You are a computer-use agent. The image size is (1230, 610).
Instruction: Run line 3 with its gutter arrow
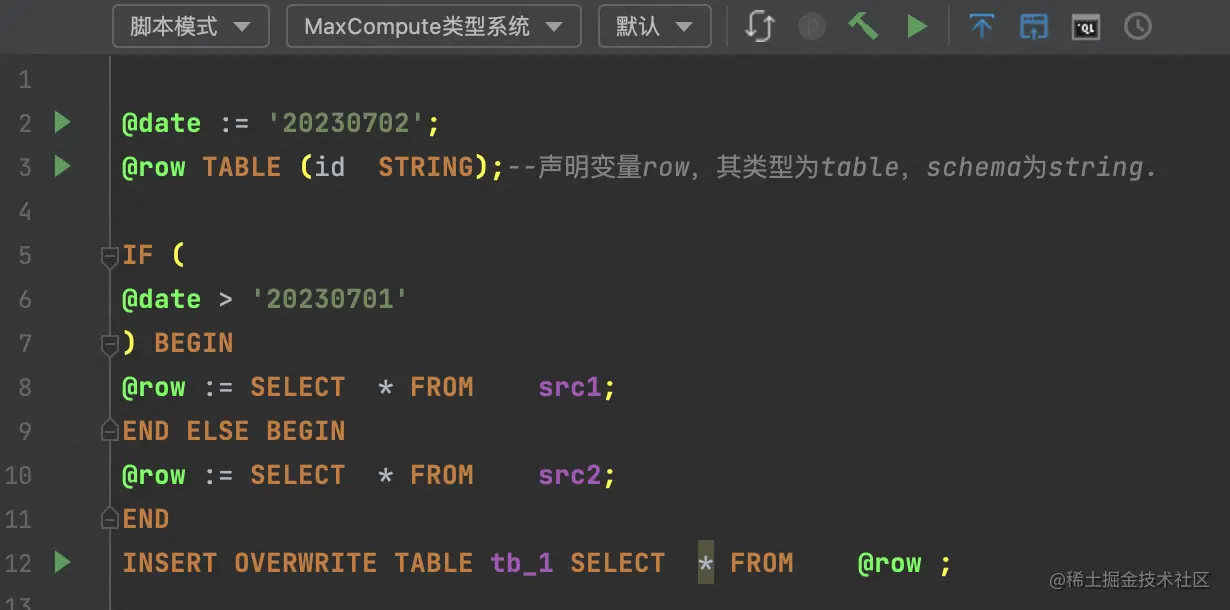(x=63, y=166)
